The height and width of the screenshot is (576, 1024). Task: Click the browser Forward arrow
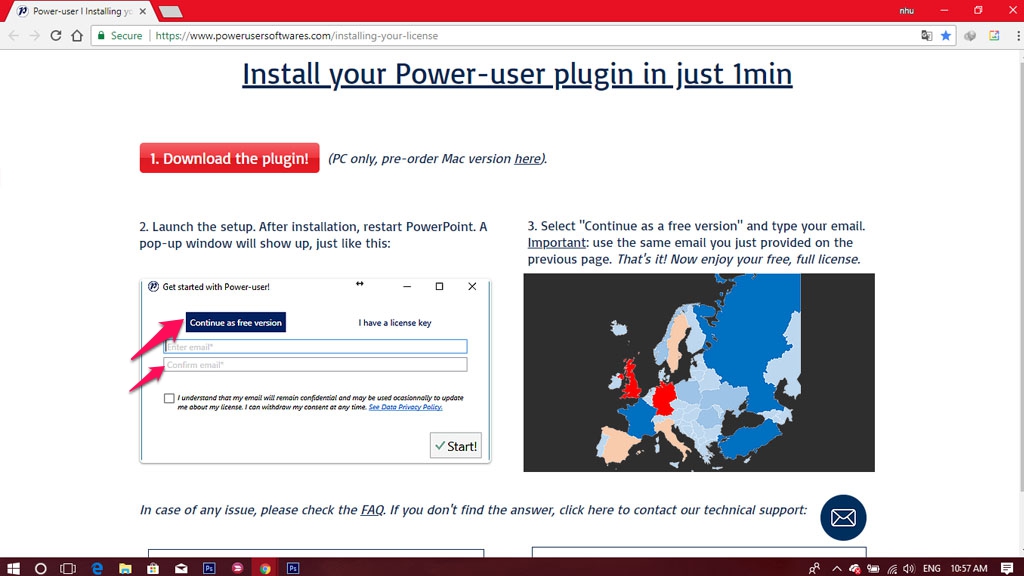pos(35,36)
